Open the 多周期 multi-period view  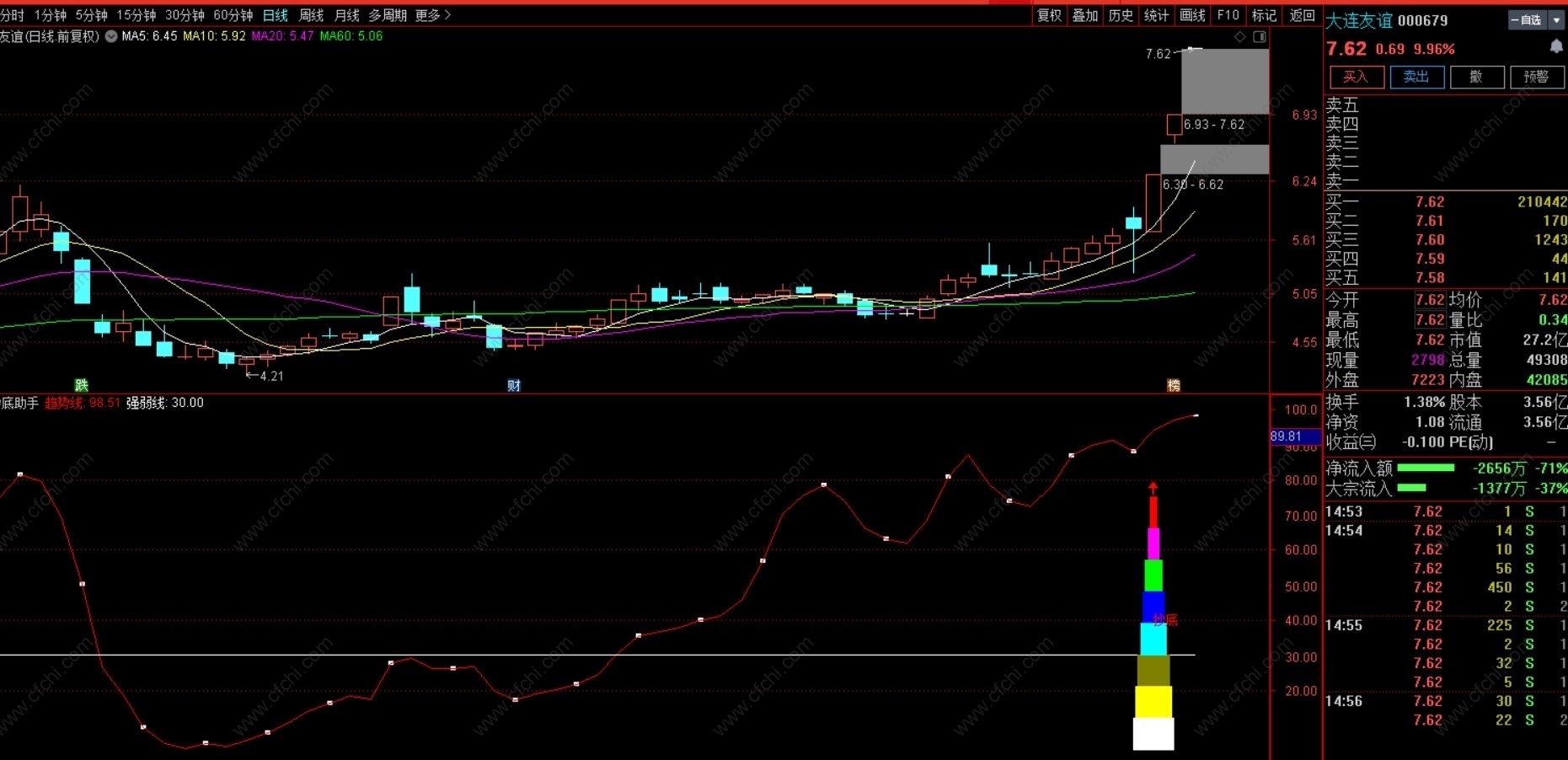[x=388, y=15]
